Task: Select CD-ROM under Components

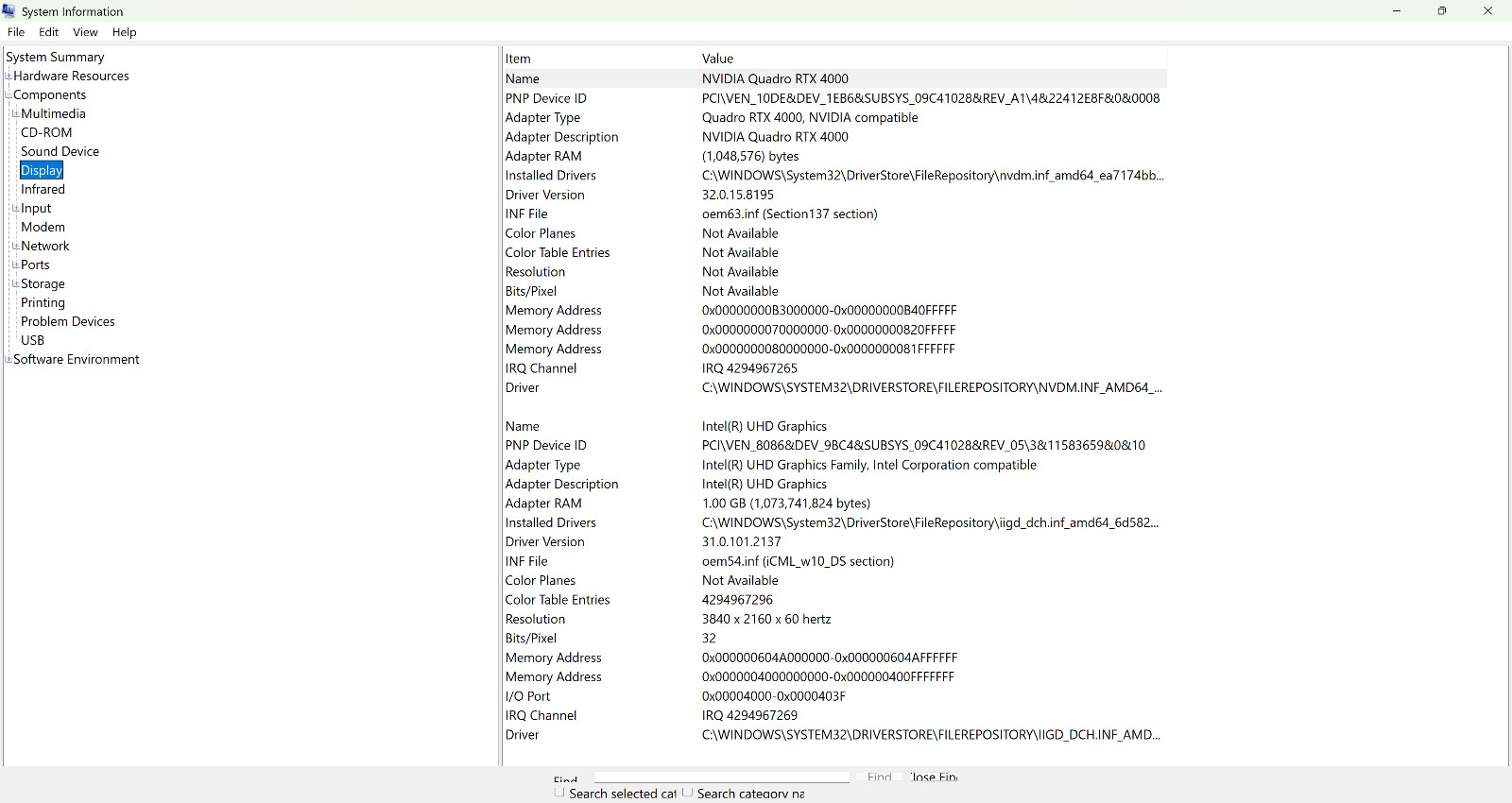Action: [x=46, y=133]
